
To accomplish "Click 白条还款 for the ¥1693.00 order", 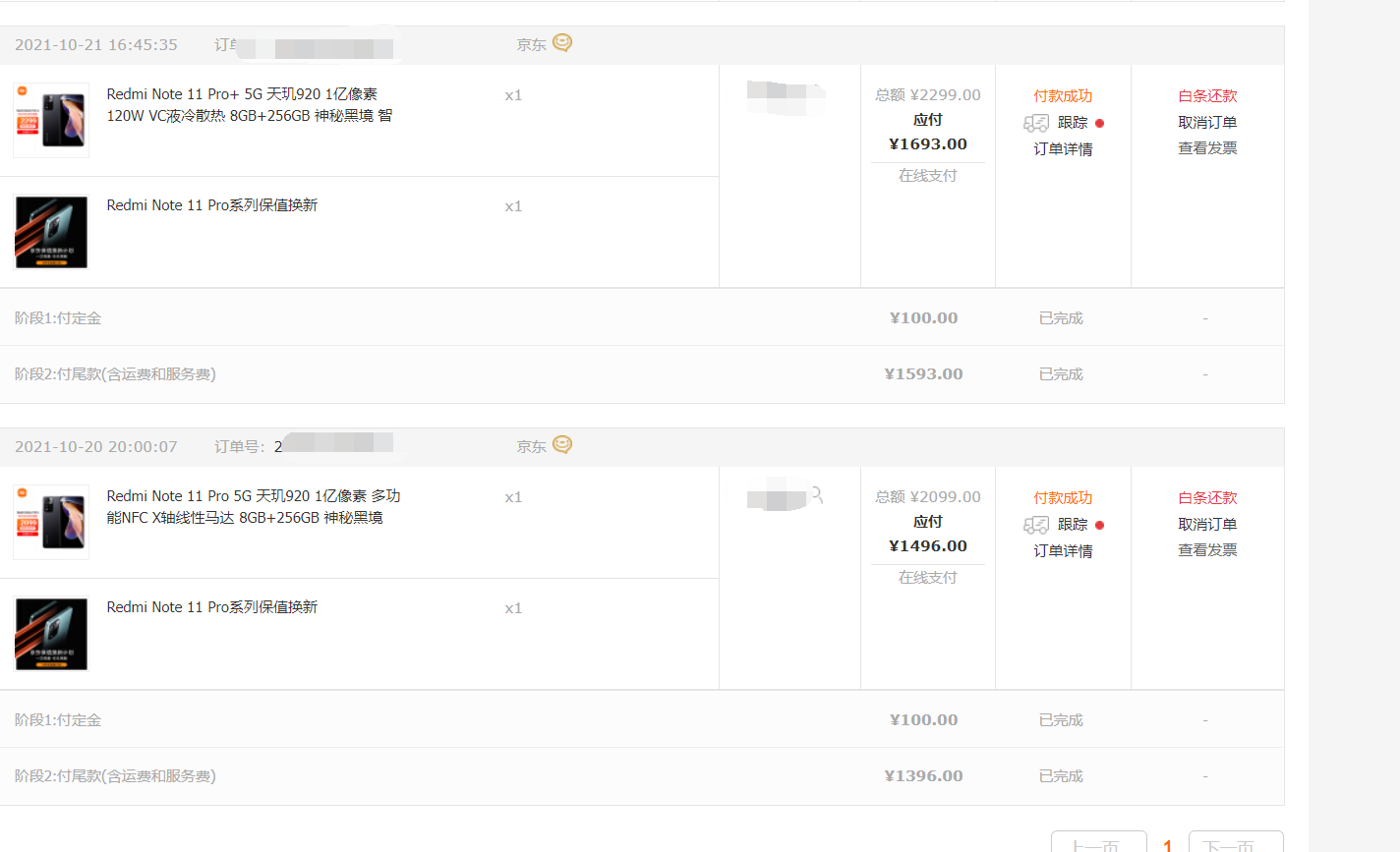I will (1207, 96).
